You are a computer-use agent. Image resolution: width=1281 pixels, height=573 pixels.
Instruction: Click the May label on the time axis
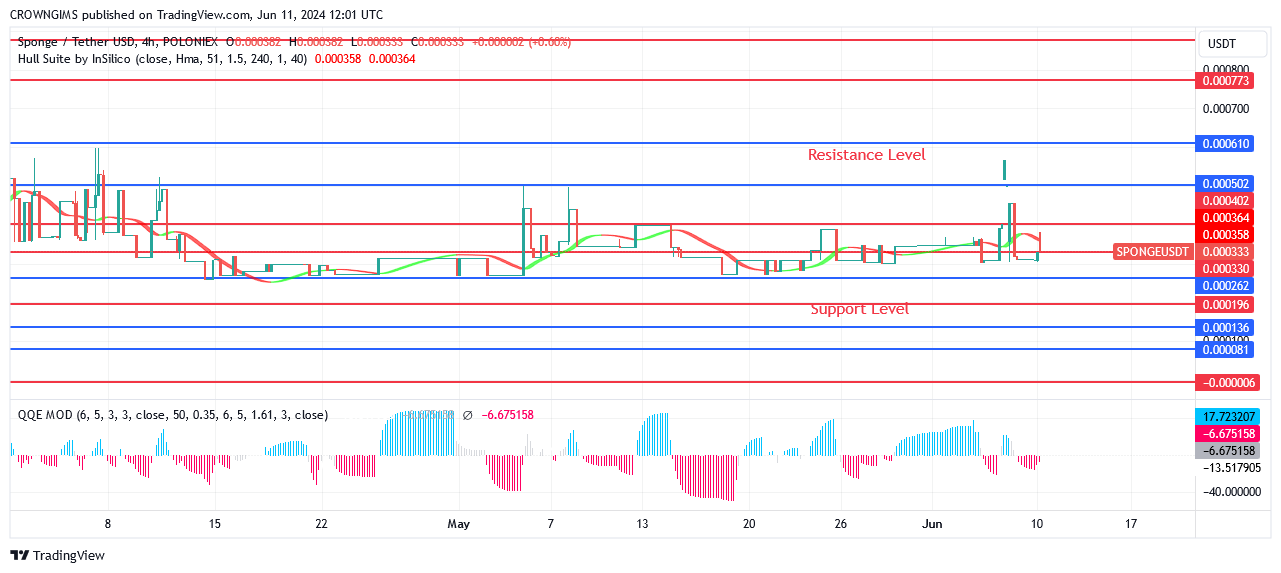click(459, 524)
